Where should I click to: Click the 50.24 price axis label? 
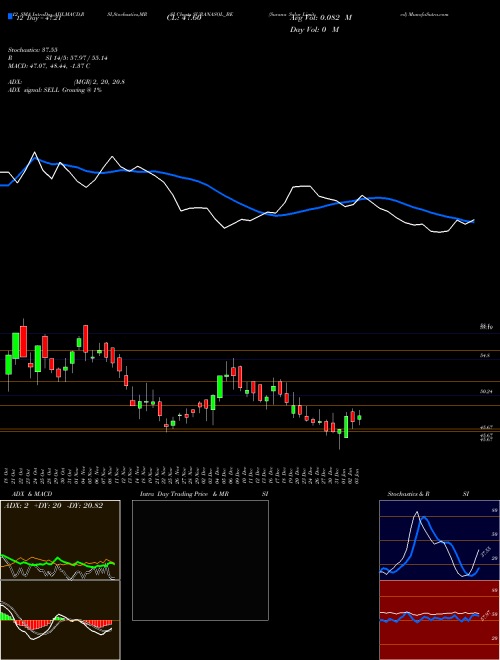pos(486,391)
